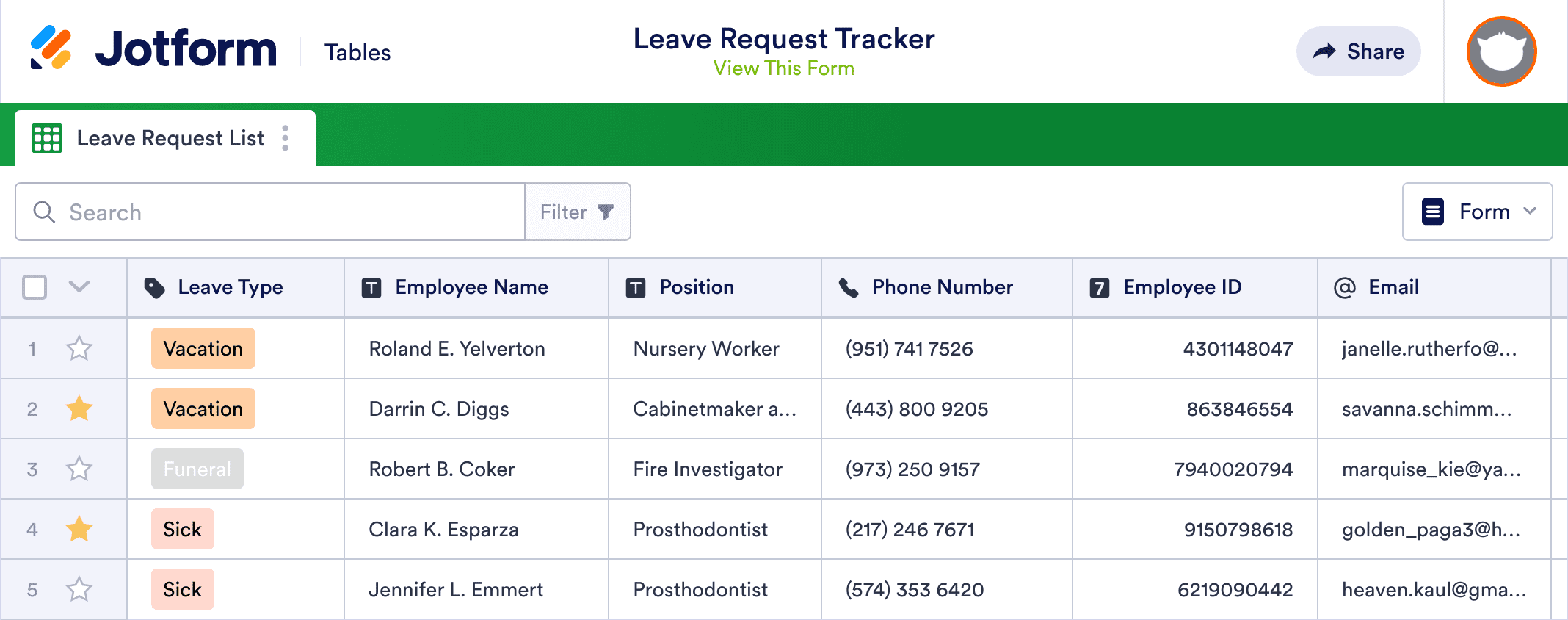Open the user avatar profile menu
This screenshot has height=620, width=1568.
(1501, 51)
